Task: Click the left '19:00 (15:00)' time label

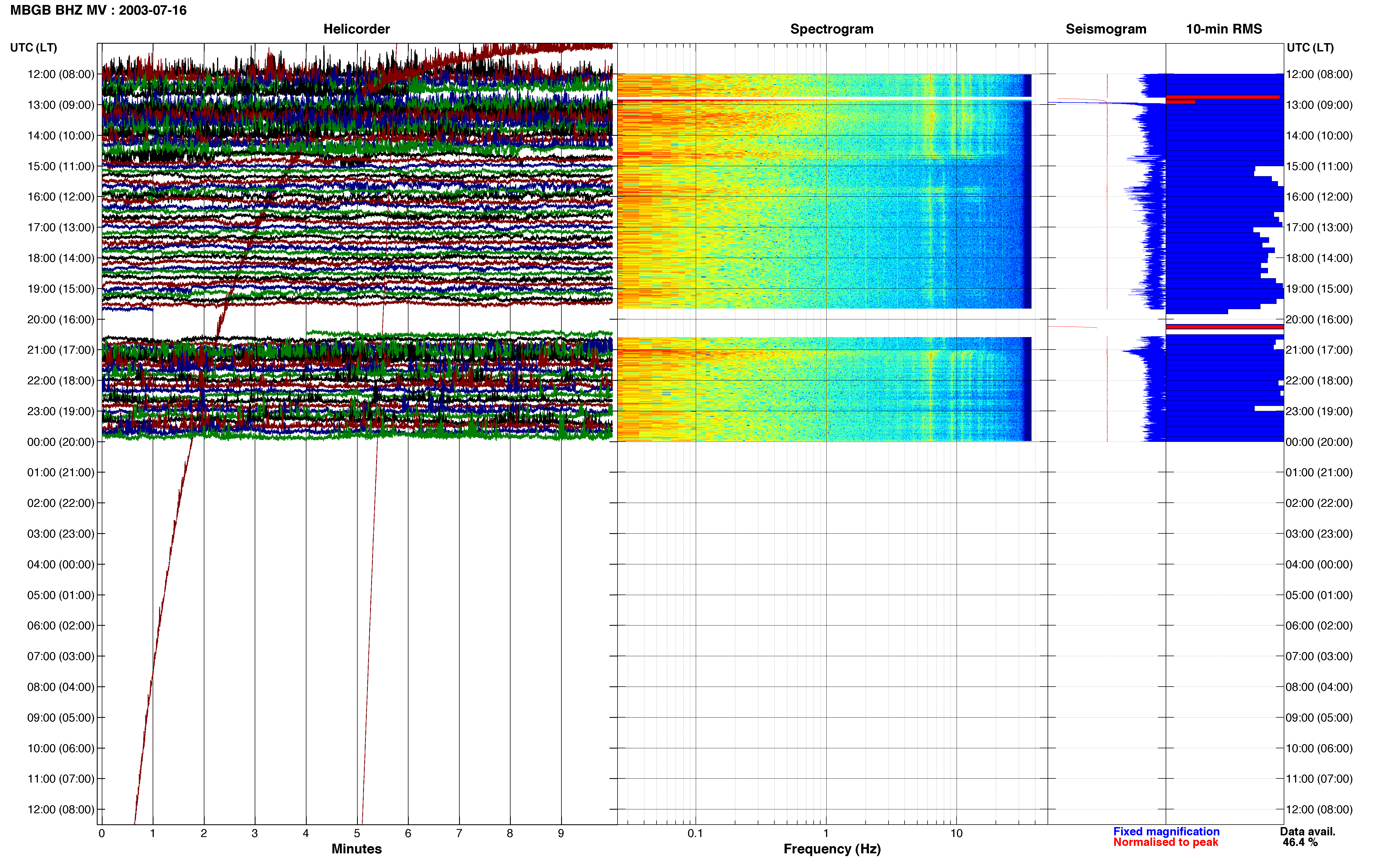Action: click(x=61, y=289)
